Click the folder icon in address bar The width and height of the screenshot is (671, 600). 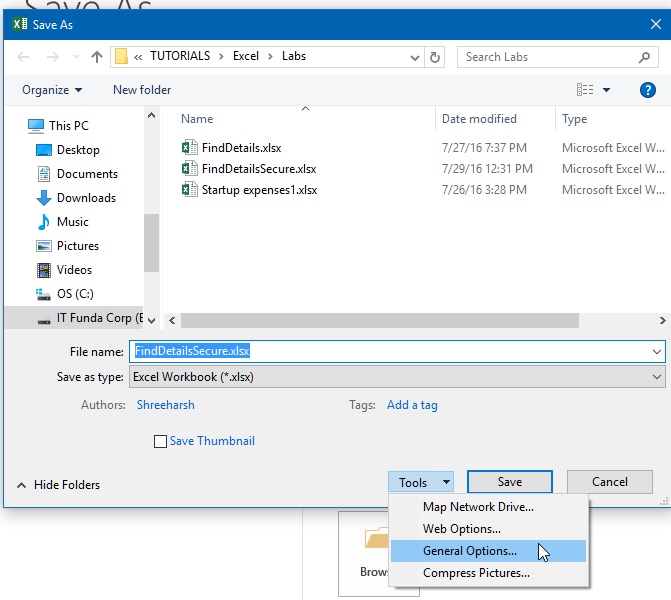point(121,56)
